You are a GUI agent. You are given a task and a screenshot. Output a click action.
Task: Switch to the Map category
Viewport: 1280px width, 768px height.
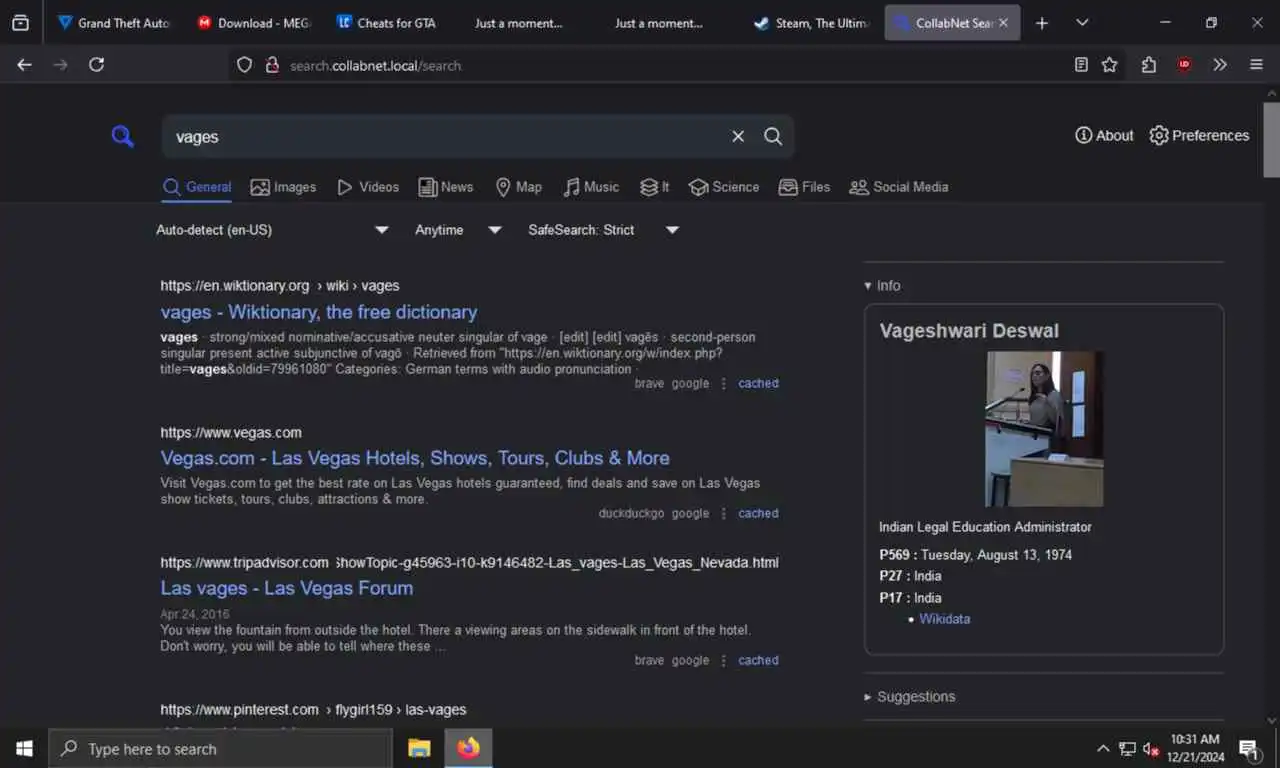tap(519, 187)
